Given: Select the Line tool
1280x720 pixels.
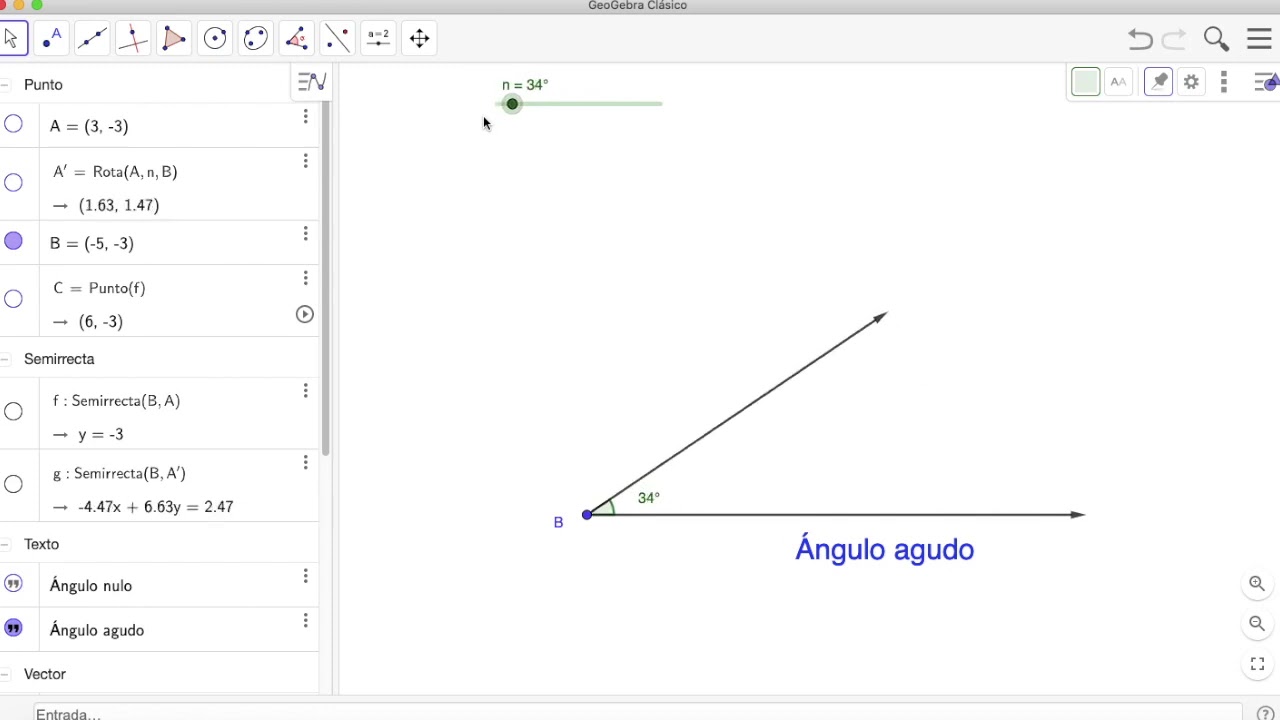Looking at the screenshot, I should click(x=92, y=38).
